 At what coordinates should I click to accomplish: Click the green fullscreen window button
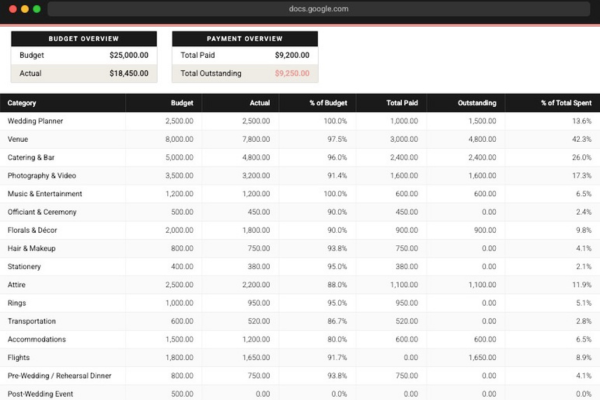pyautogui.click(x=37, y=9)
